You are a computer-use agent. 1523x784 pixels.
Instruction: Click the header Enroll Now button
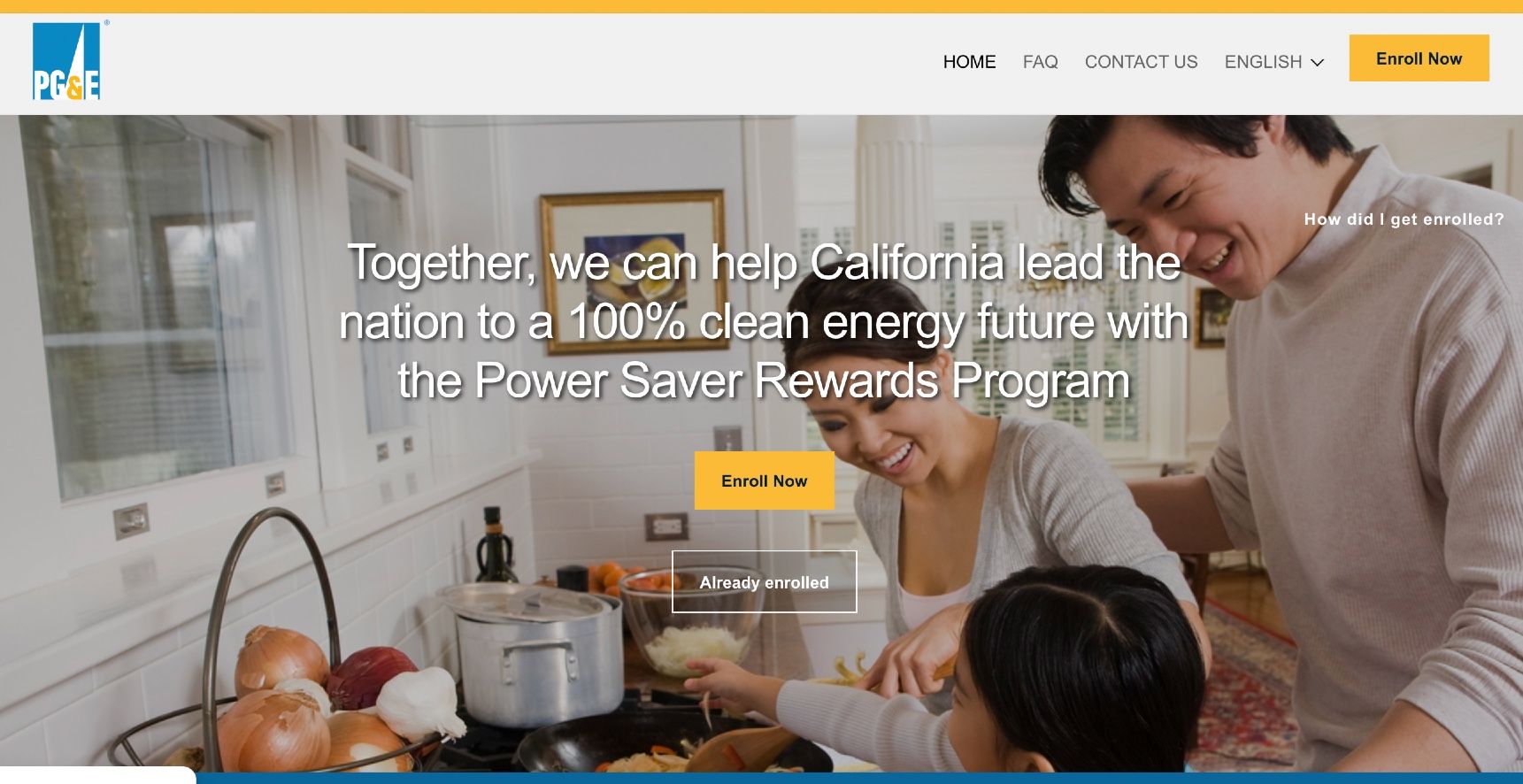click(x=1419, y=58)
